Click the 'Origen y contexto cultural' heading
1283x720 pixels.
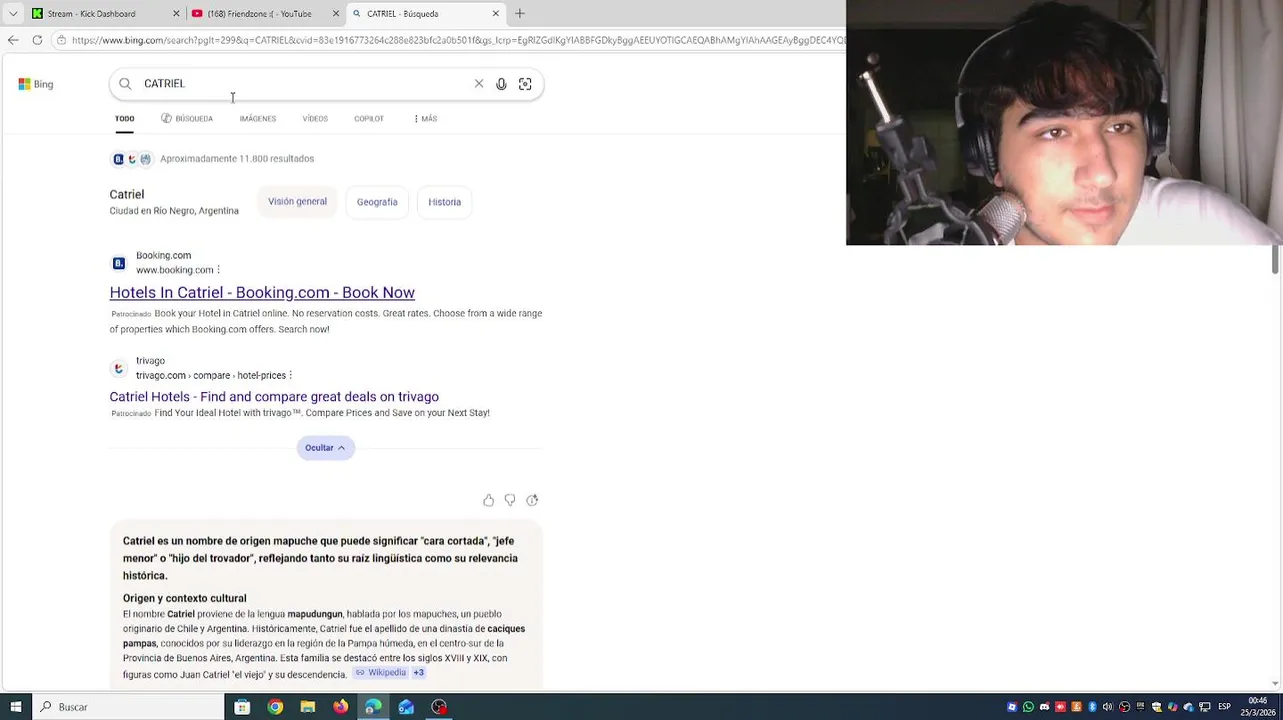pyautogui.click(x=185, y=598)
